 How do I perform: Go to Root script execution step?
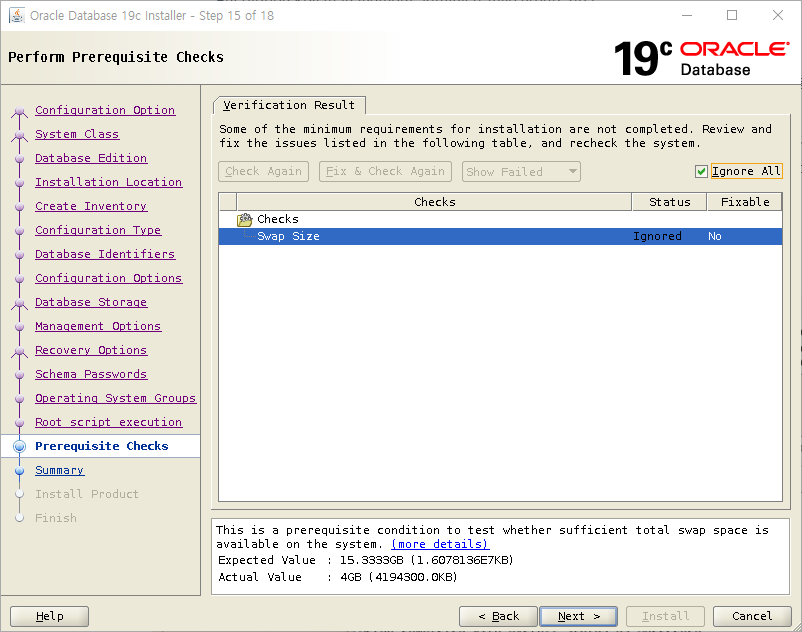point(108,422)
